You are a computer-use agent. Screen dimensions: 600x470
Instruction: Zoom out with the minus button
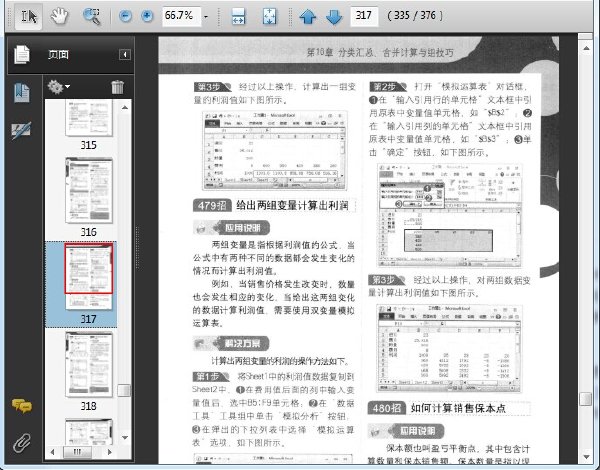125,16
